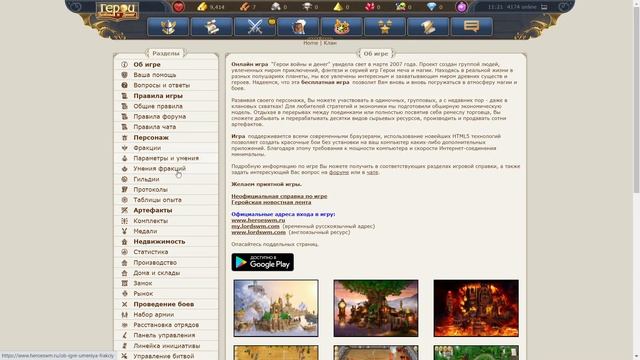Open the Клан breadcrumb link
Image resolution: width=640 pixels, height=360 pixels.
[330, 43]
